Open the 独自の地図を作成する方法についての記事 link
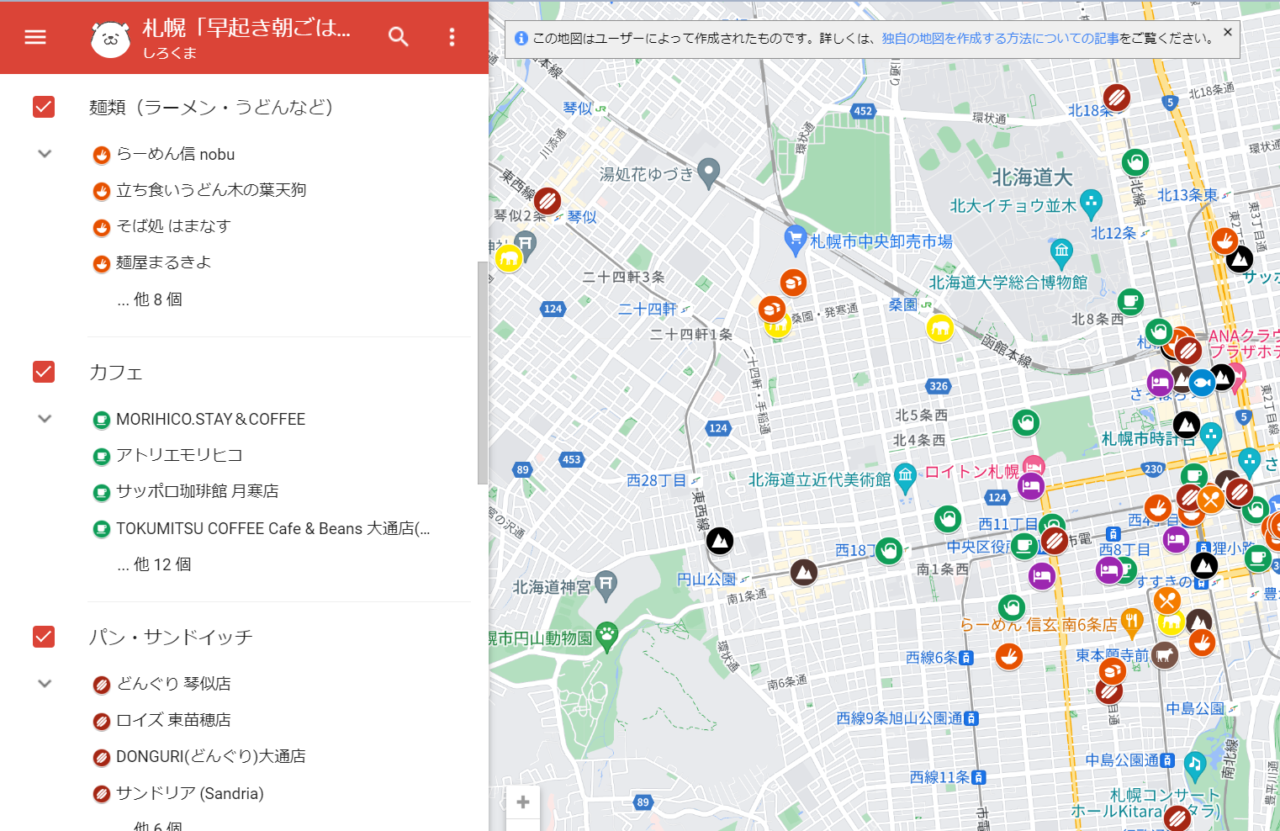 pyautogui.click(x=1000, y=39)
